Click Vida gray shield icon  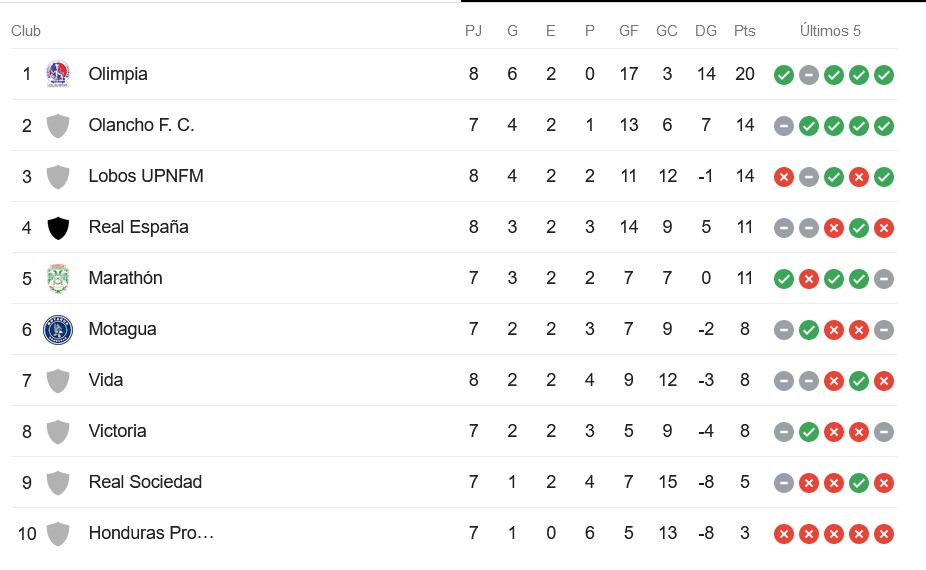(x=58, y=380)
